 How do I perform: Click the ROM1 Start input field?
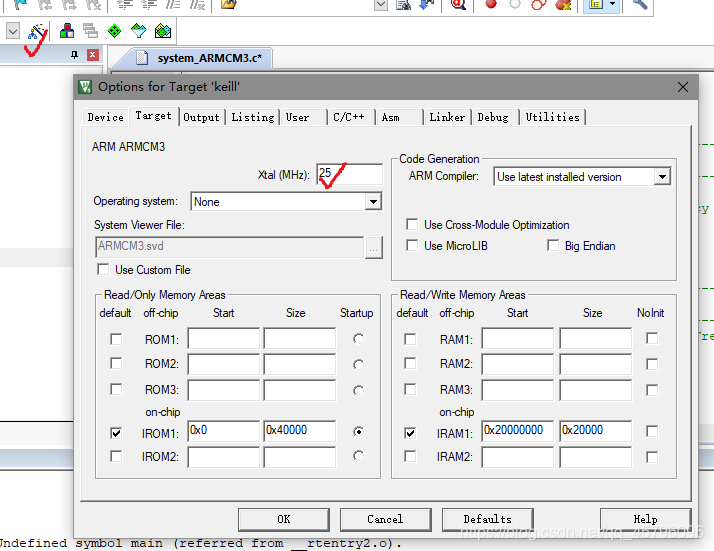coord(223,338)
